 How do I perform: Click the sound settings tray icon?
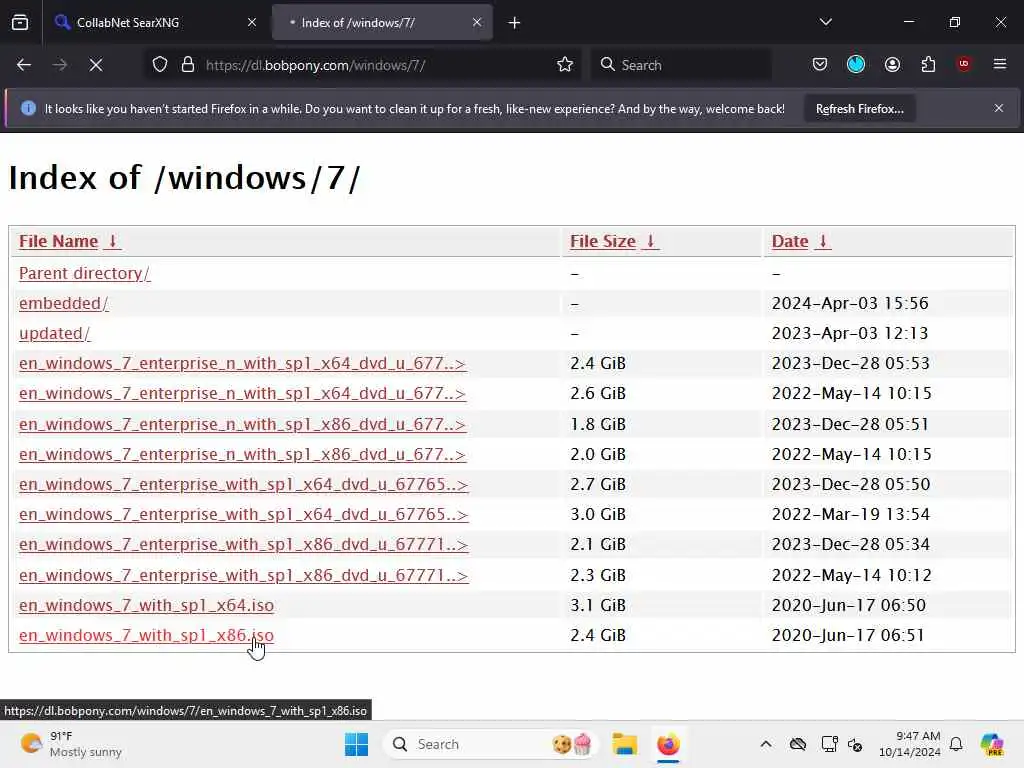(x=855, y=744)
